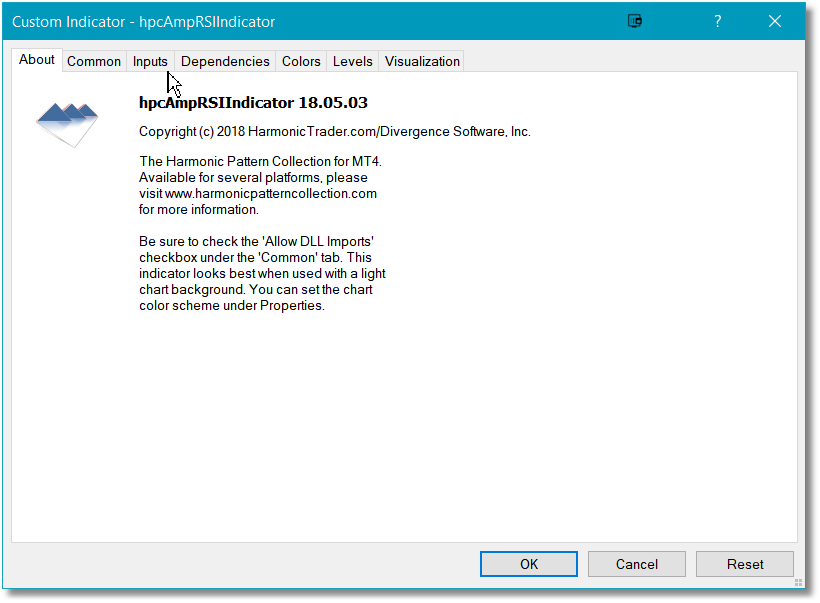This screenshot has height=603, width=820.
Task: Close the Custom Indicator dialog
Action: click(775, 21)
